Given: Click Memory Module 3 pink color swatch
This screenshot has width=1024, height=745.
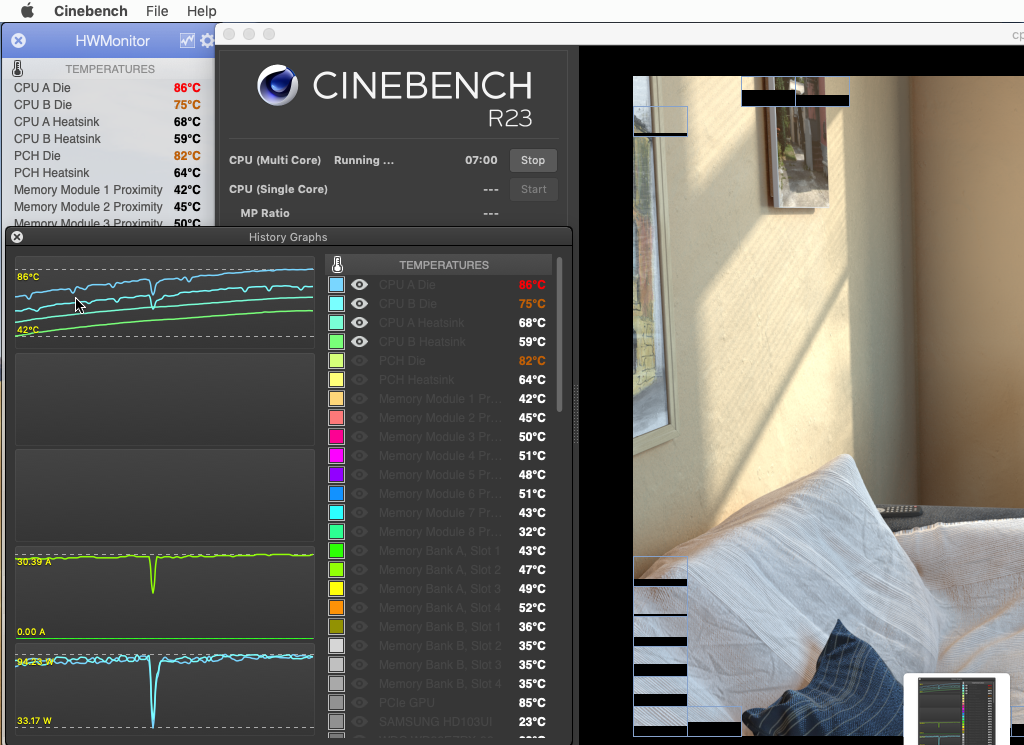Looking at the screenshot, I should coord(336,437).
